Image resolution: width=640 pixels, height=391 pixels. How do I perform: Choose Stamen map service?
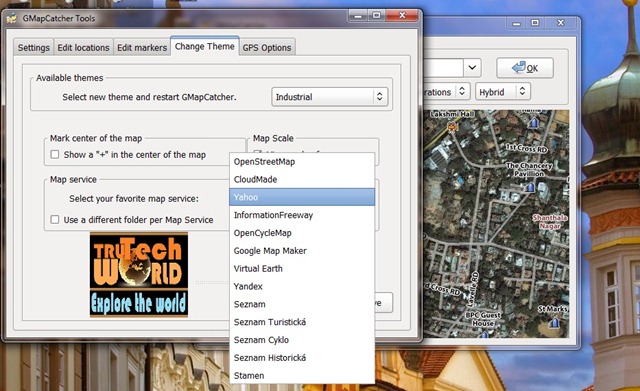coord(302,375)
